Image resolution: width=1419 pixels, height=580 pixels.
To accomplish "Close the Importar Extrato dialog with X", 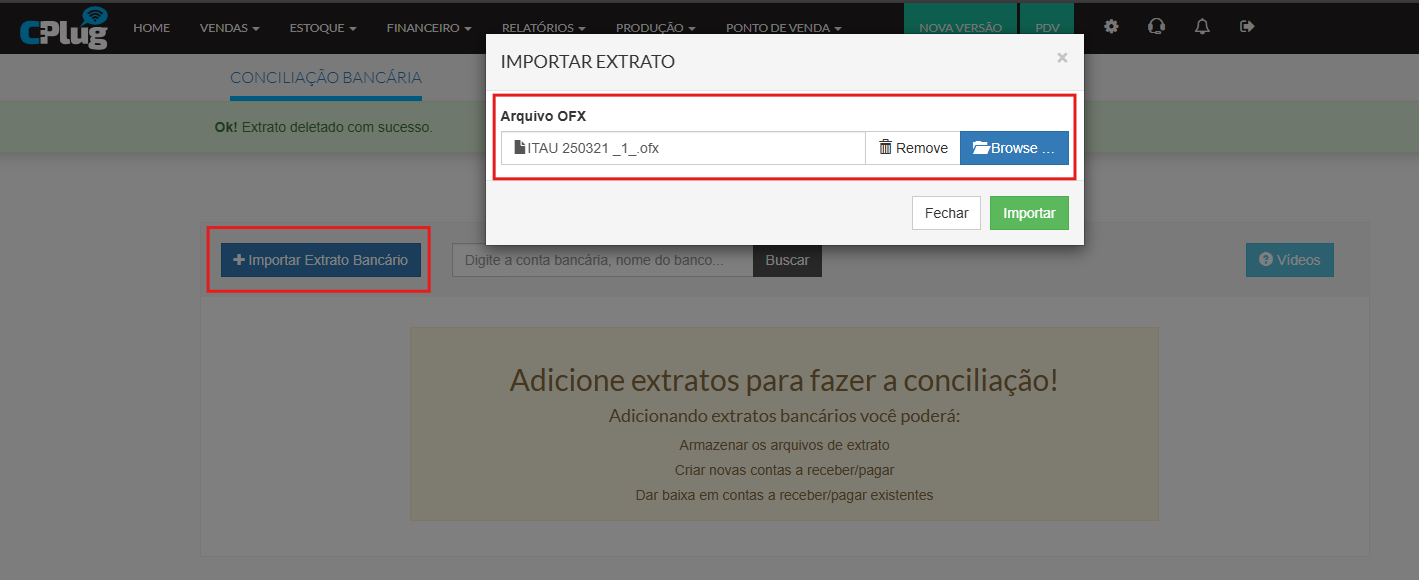I will pos(1062,58).
